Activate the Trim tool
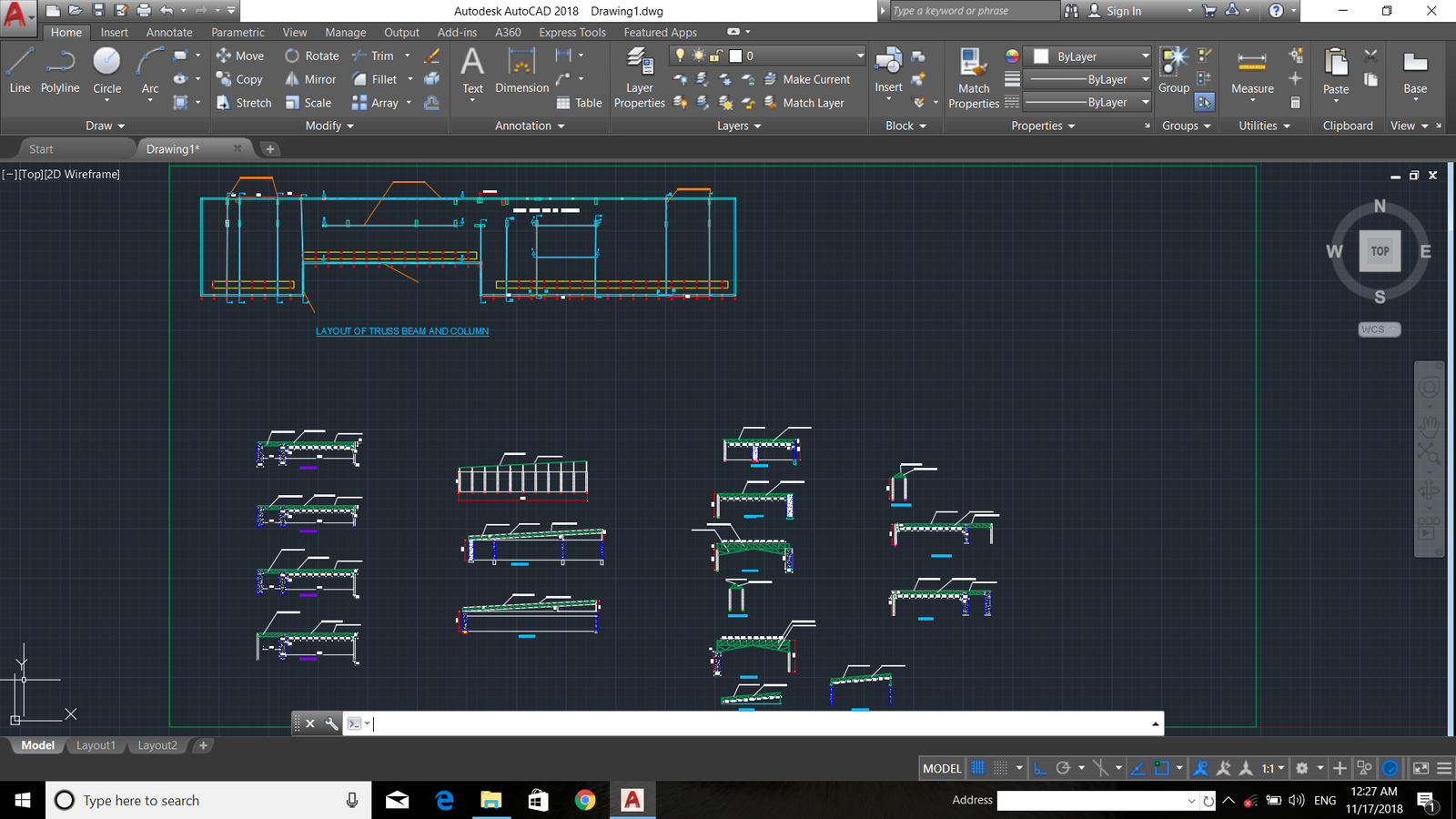The height and width of the screenshot is (819, 1456). [375, 56]
